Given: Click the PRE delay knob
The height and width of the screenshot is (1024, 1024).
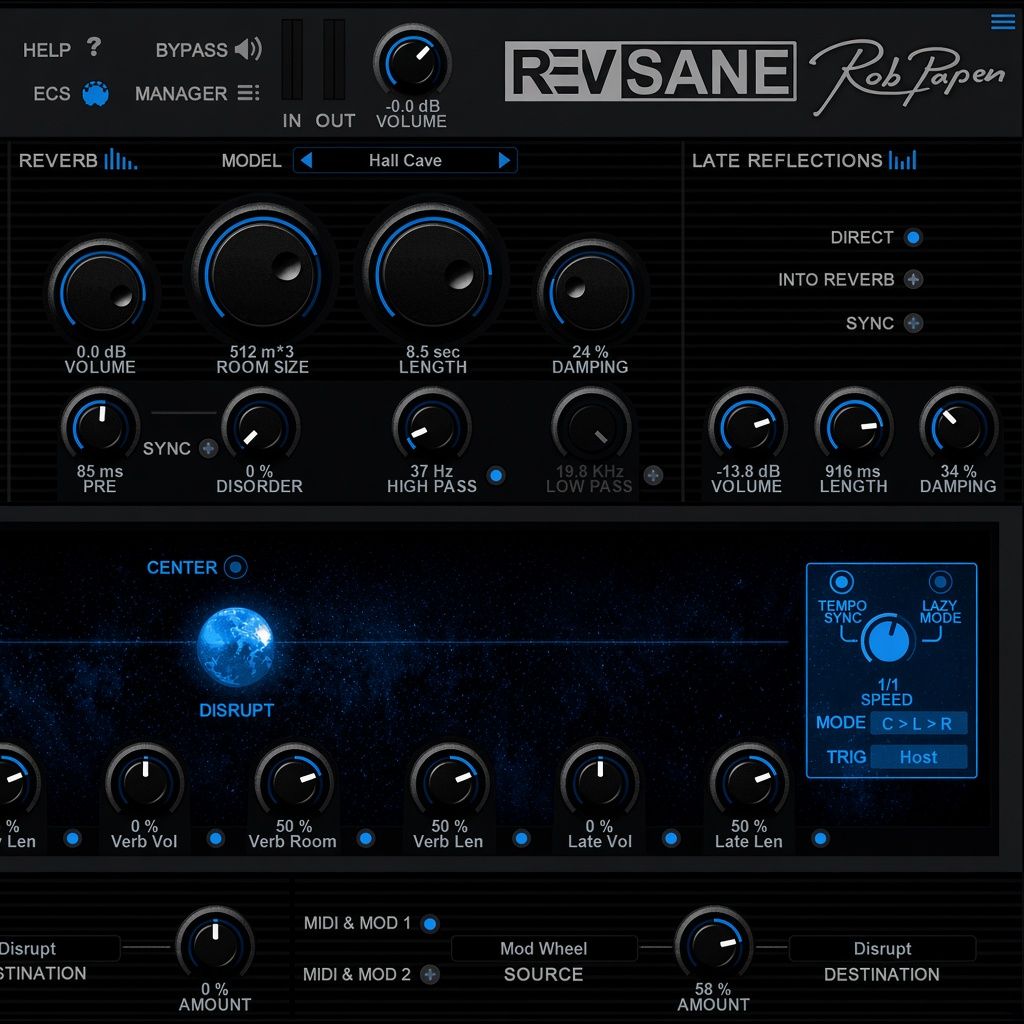Looking at the screenshot, I should (100, 427).
